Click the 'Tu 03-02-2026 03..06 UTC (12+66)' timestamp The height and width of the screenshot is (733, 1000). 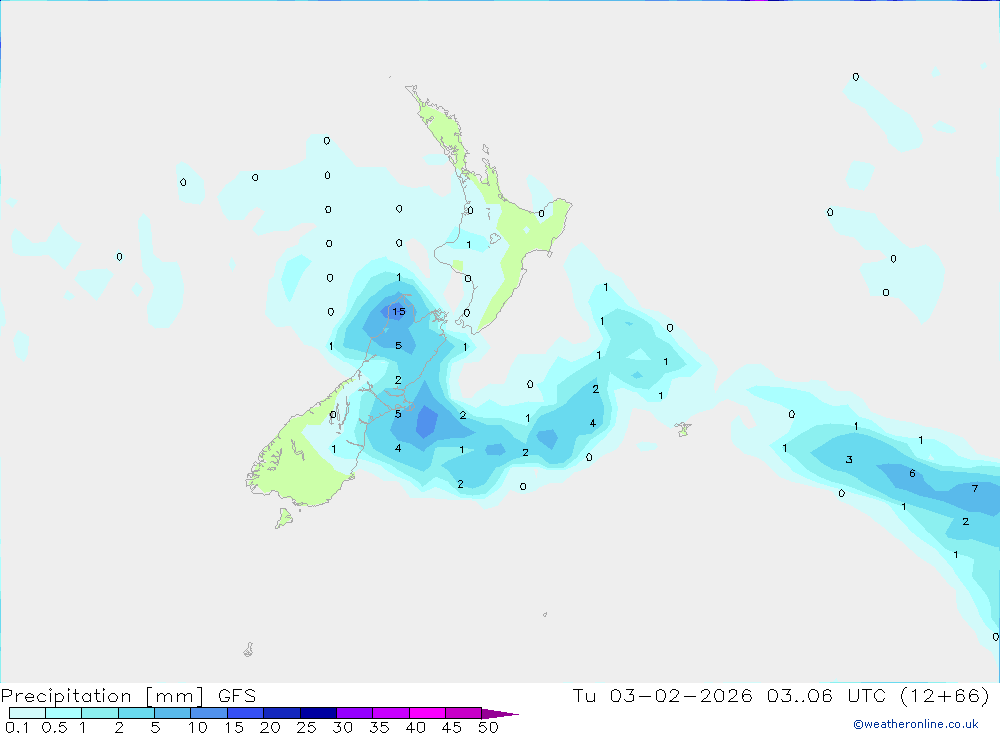pyautogui.click(x=781, y=695)
